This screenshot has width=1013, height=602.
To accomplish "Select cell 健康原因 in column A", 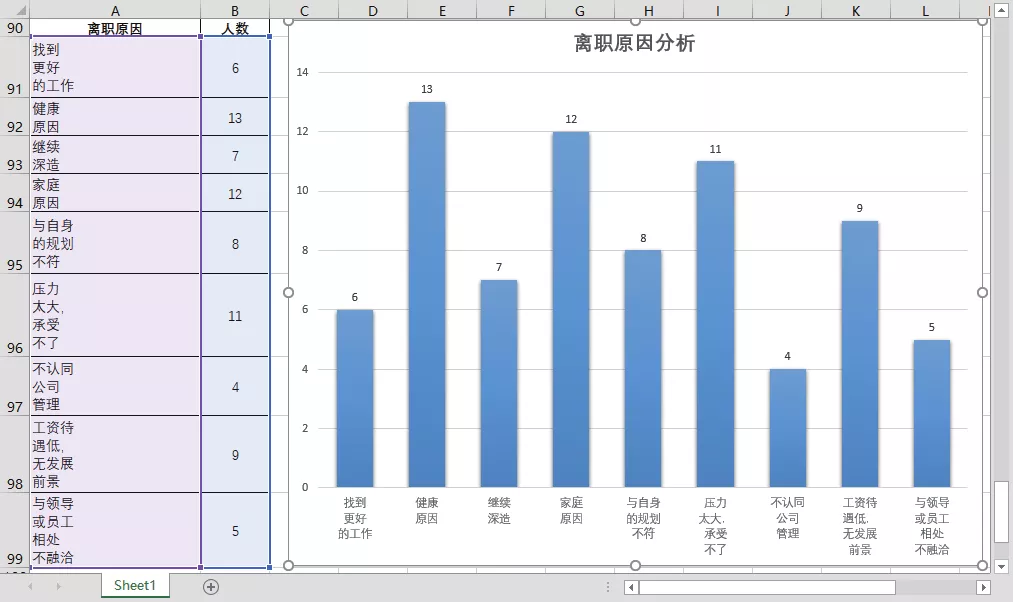I will coord(115,117).
